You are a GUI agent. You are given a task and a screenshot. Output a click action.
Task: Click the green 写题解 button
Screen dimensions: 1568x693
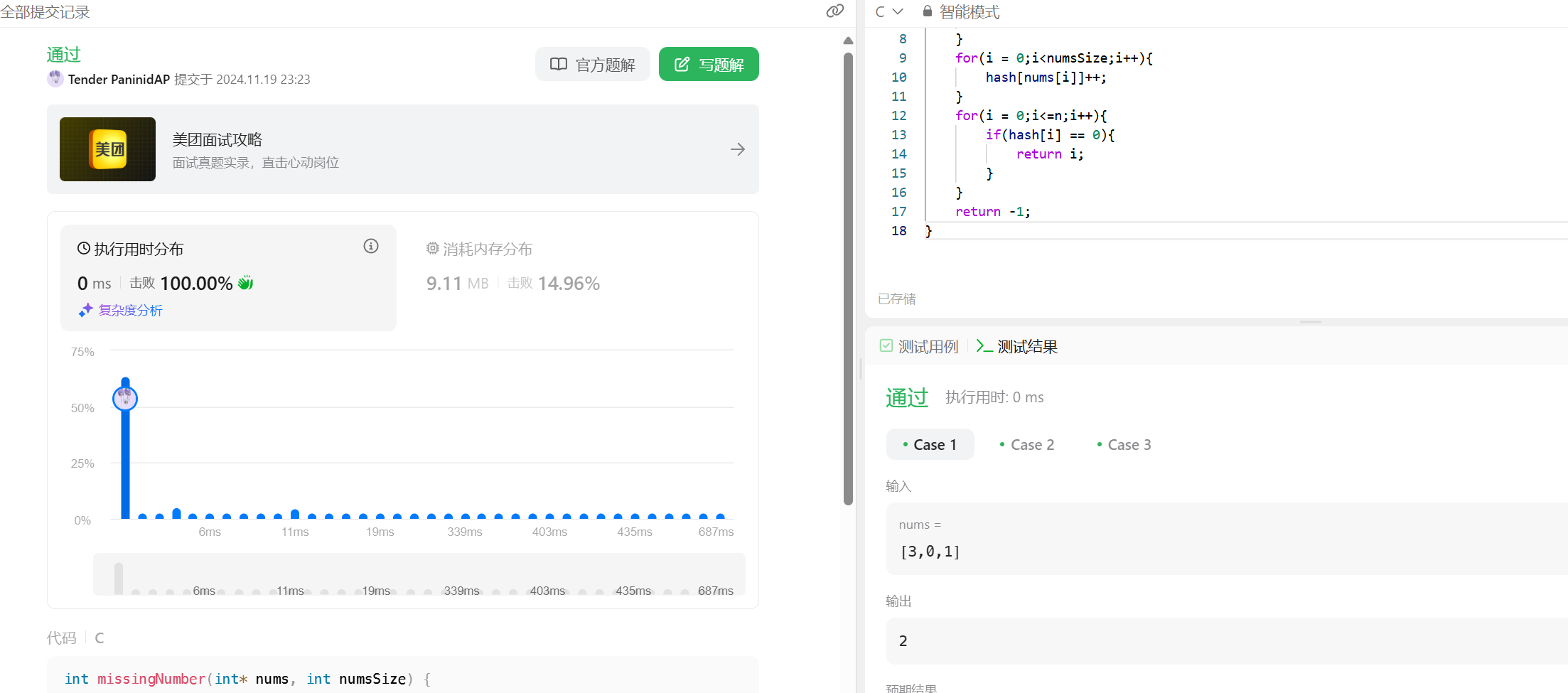709,65
